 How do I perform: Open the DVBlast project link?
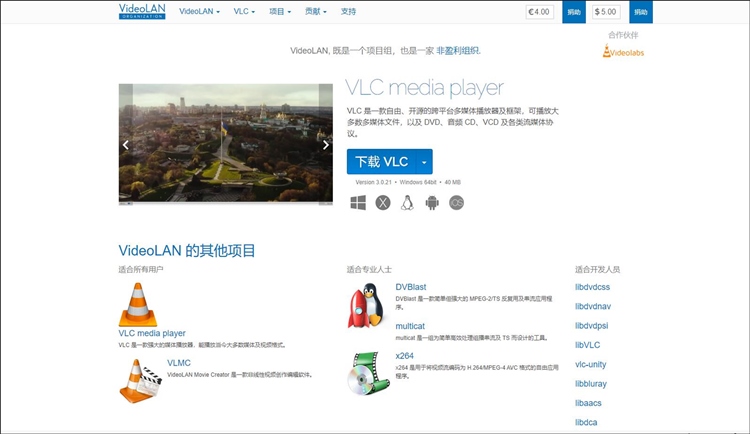pos(411,287)
